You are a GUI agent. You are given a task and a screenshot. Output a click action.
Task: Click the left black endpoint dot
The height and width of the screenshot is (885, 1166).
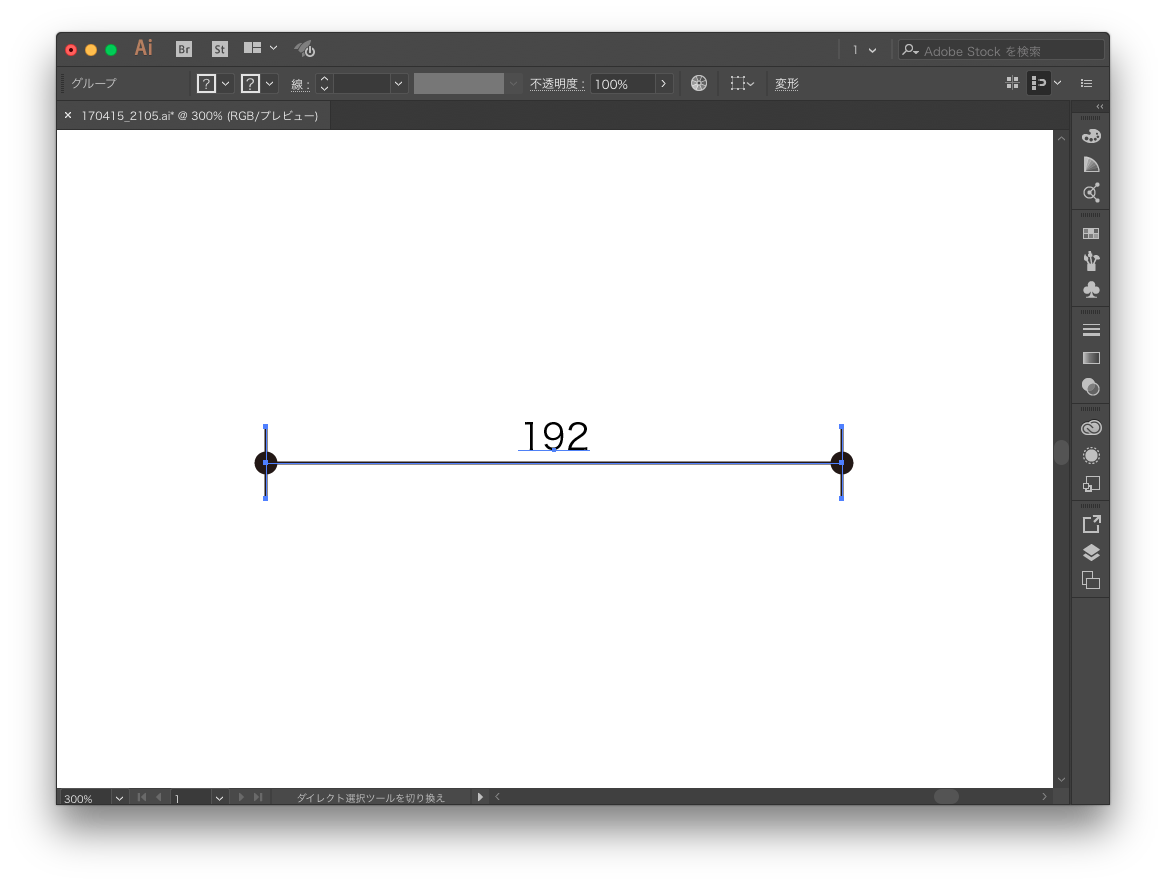(265, 463)
